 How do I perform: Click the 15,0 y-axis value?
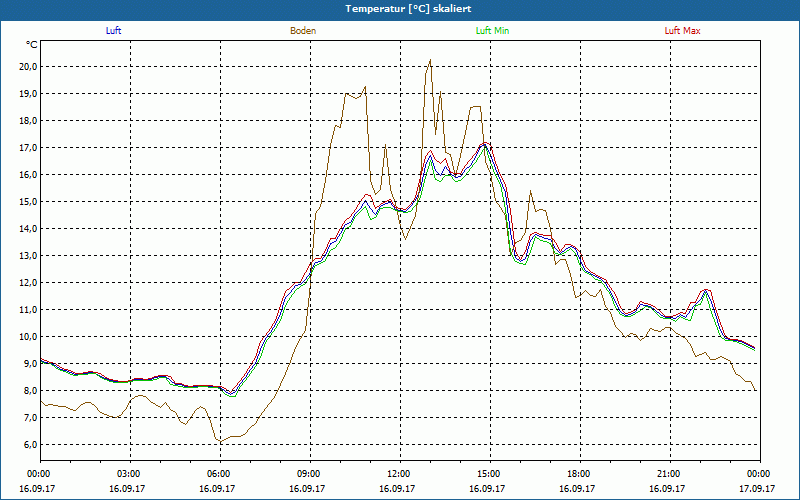(28, 202)
